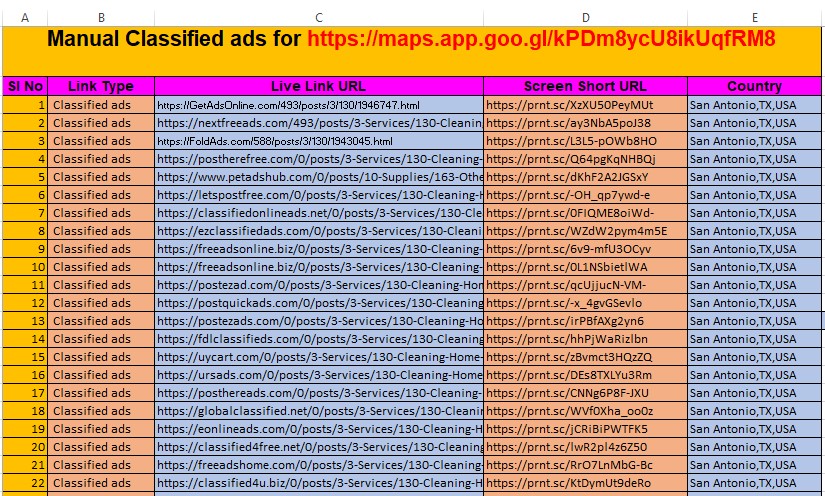Click screenshot URL prnt.sc/zBvmct3HQzZQ
The width and height of the screenshot is (825, 496).
point(569,357)
